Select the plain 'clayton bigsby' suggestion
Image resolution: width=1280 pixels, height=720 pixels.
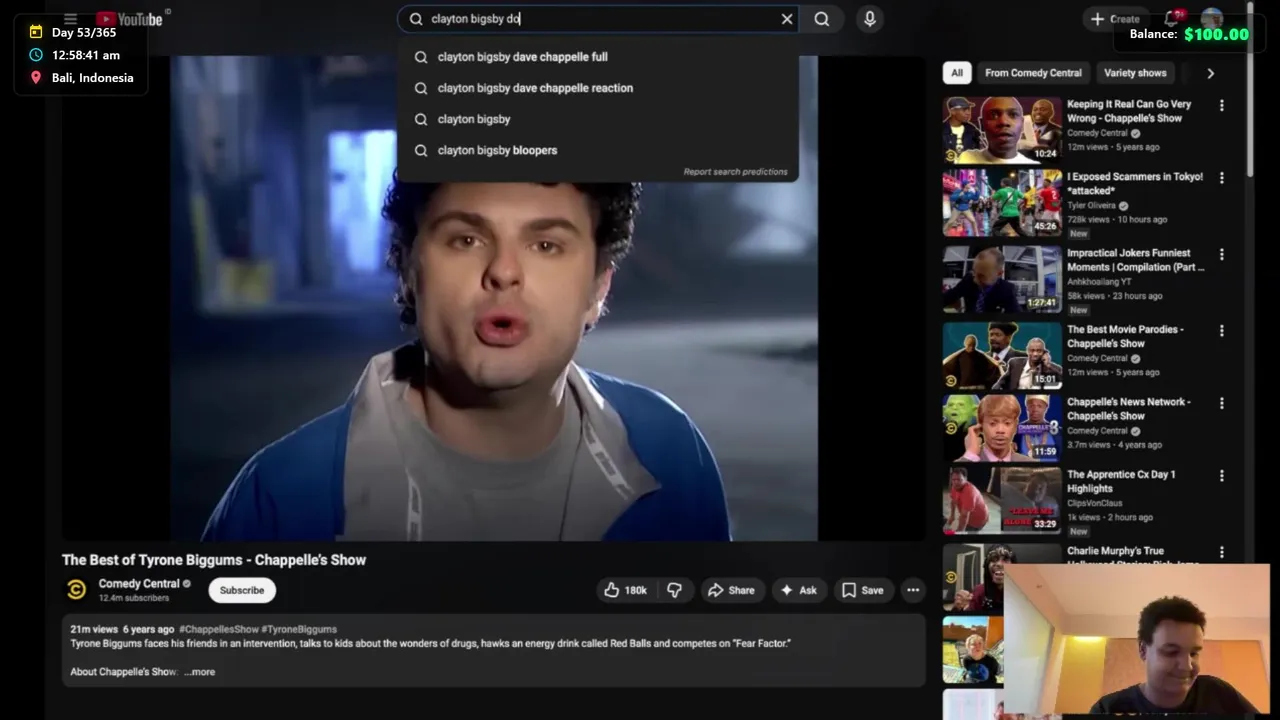(598, 119)
